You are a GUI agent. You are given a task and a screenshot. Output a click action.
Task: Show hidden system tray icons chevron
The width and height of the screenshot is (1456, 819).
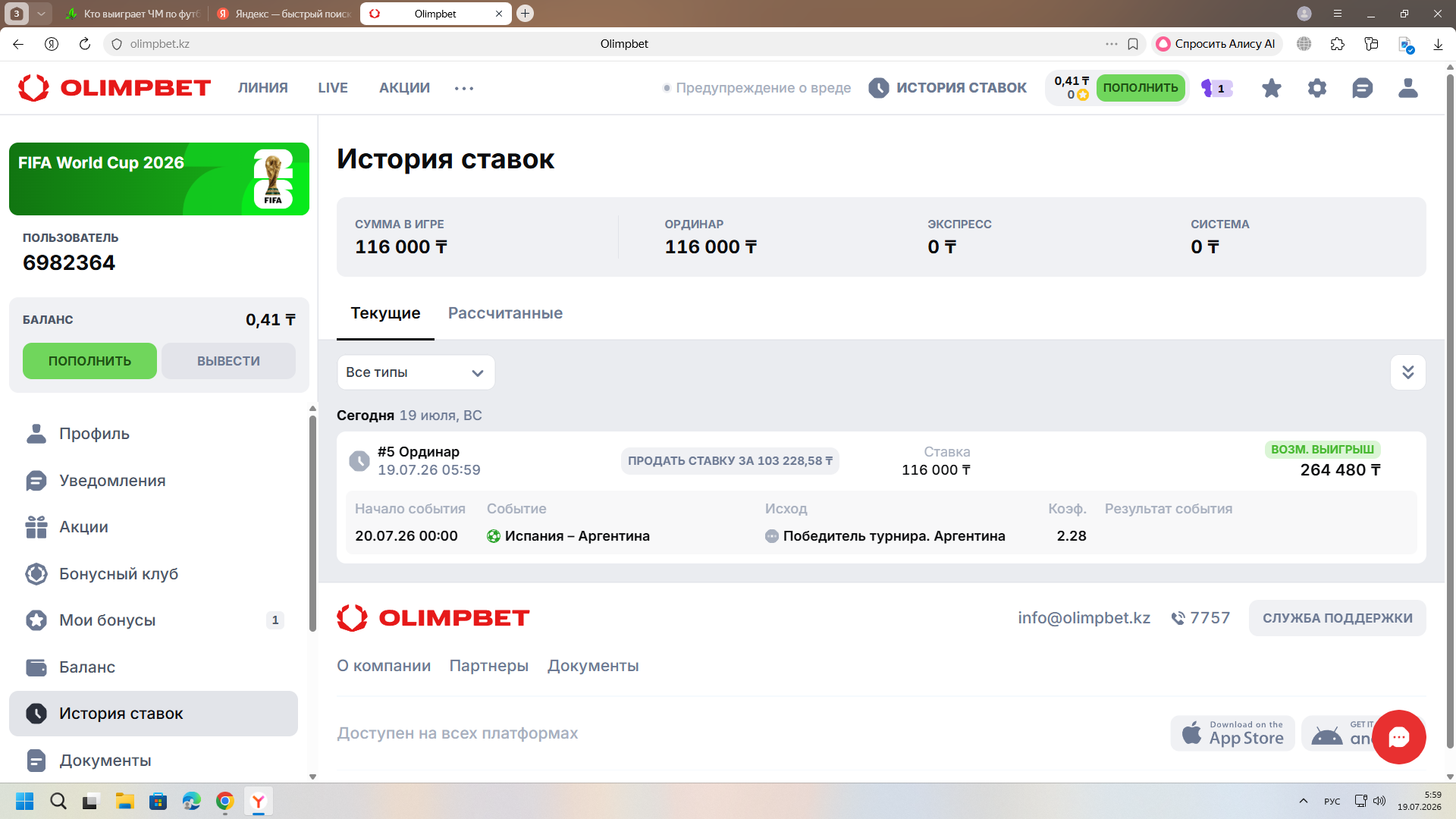click(1304, 801)
